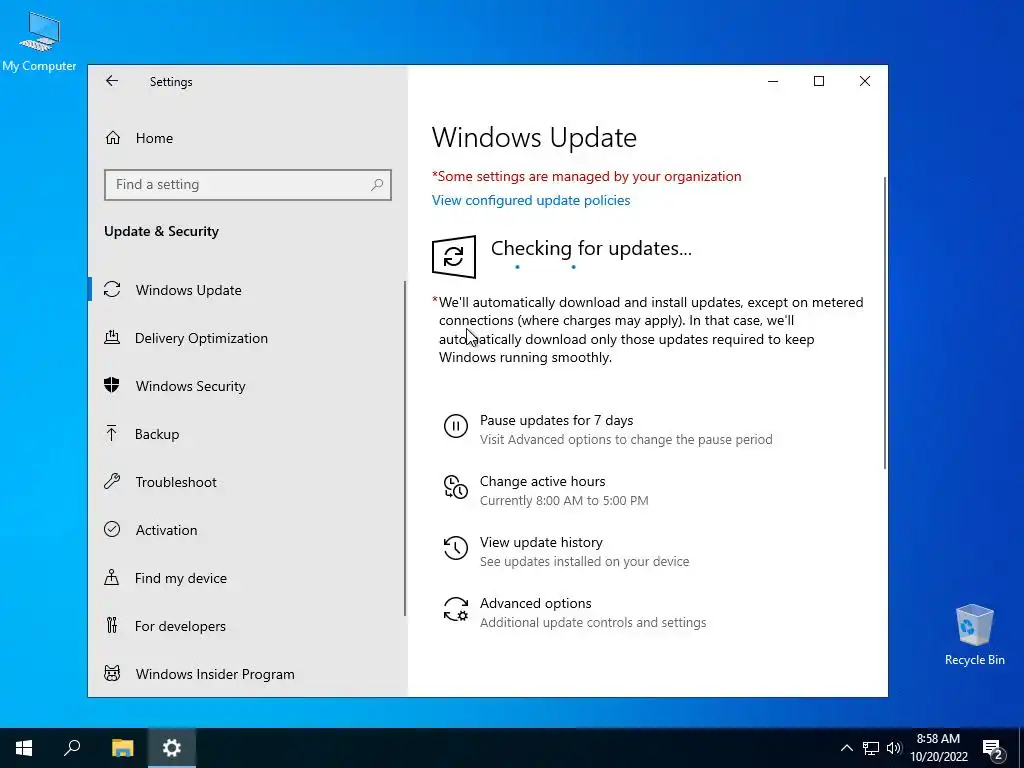This screenshot has width=1024, height=768.
Task: Click the Update & Security heading
Action: pyautogui.click(x=161, y=231)
